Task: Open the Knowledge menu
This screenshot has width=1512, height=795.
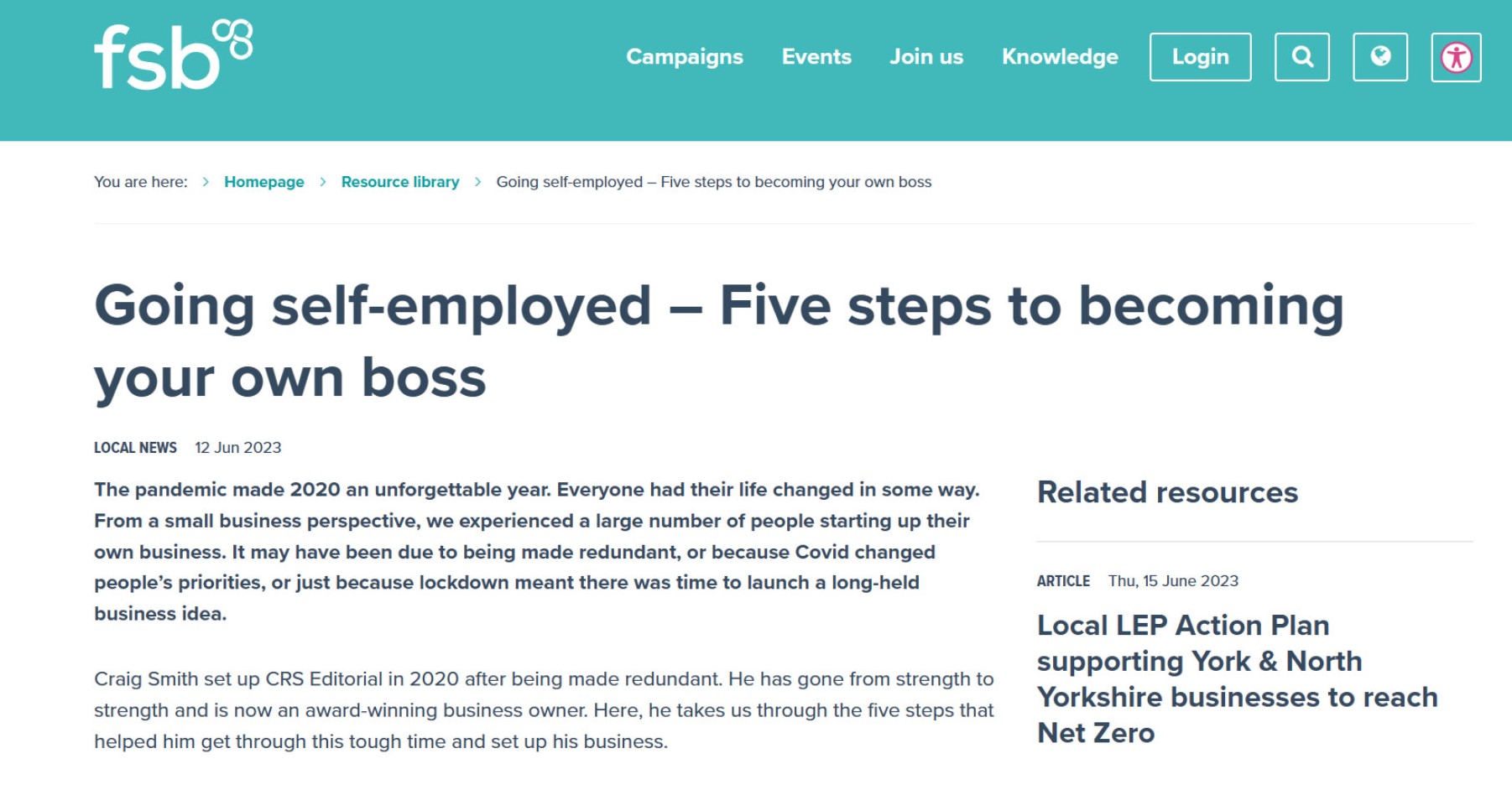Action: pos(1060,57)
